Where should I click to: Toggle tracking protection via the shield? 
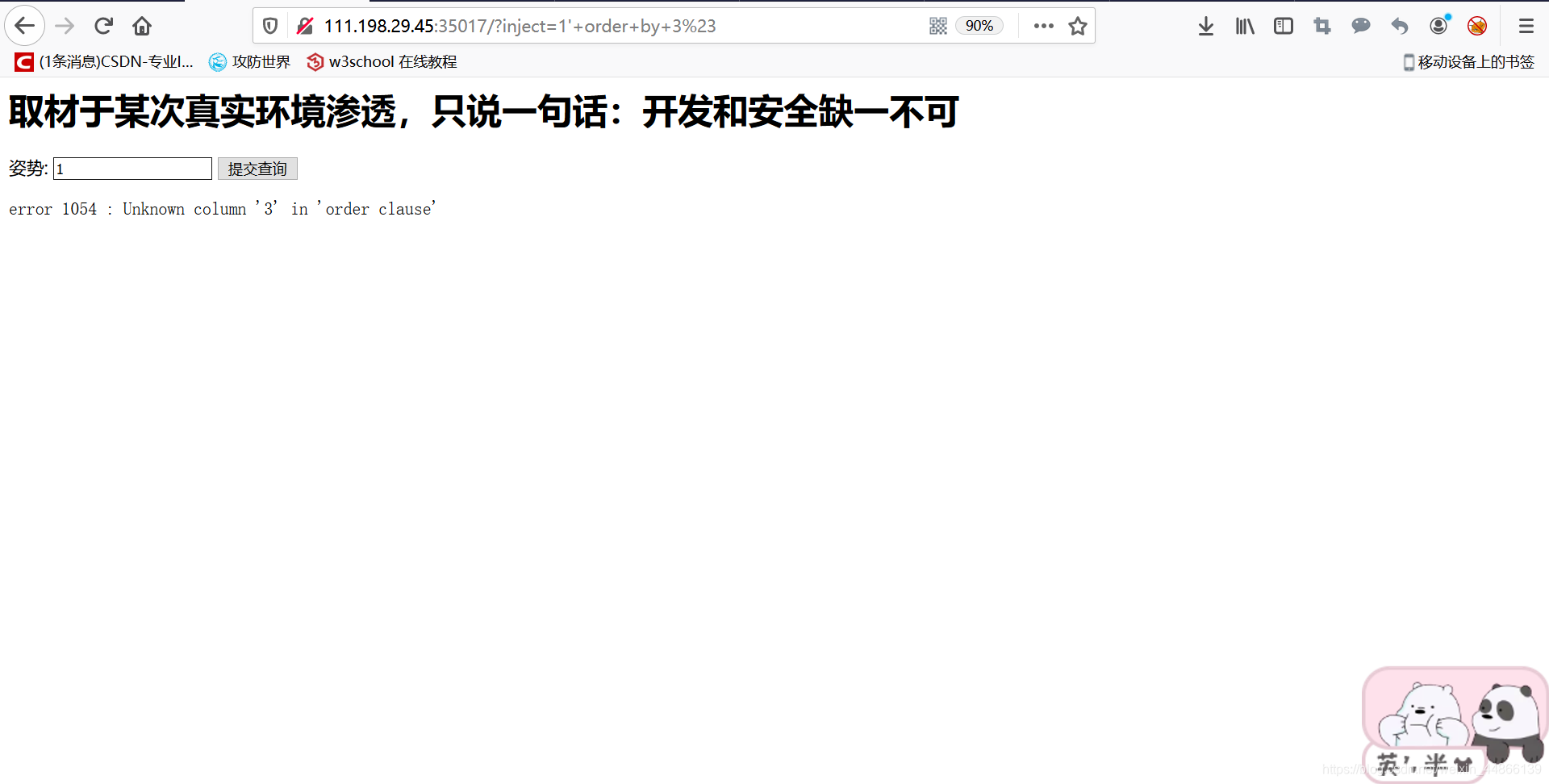[x=269, y=25]
